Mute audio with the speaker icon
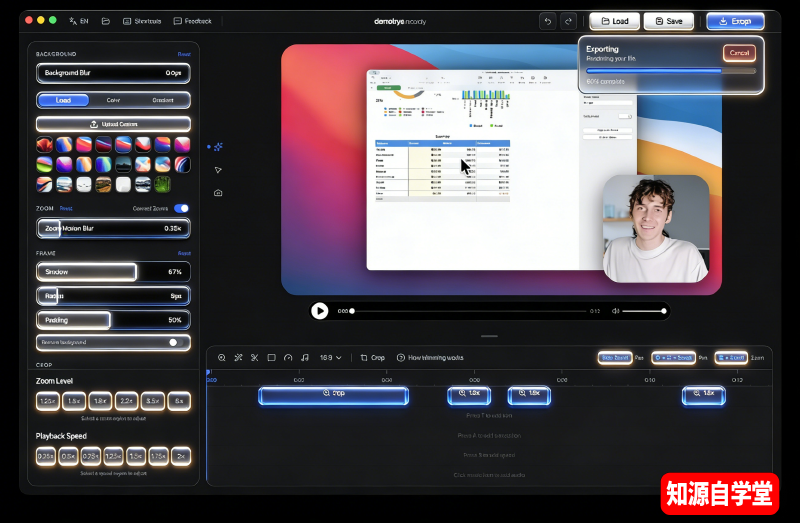The width and height of the screenshot is (800, 523). [616, 311]
